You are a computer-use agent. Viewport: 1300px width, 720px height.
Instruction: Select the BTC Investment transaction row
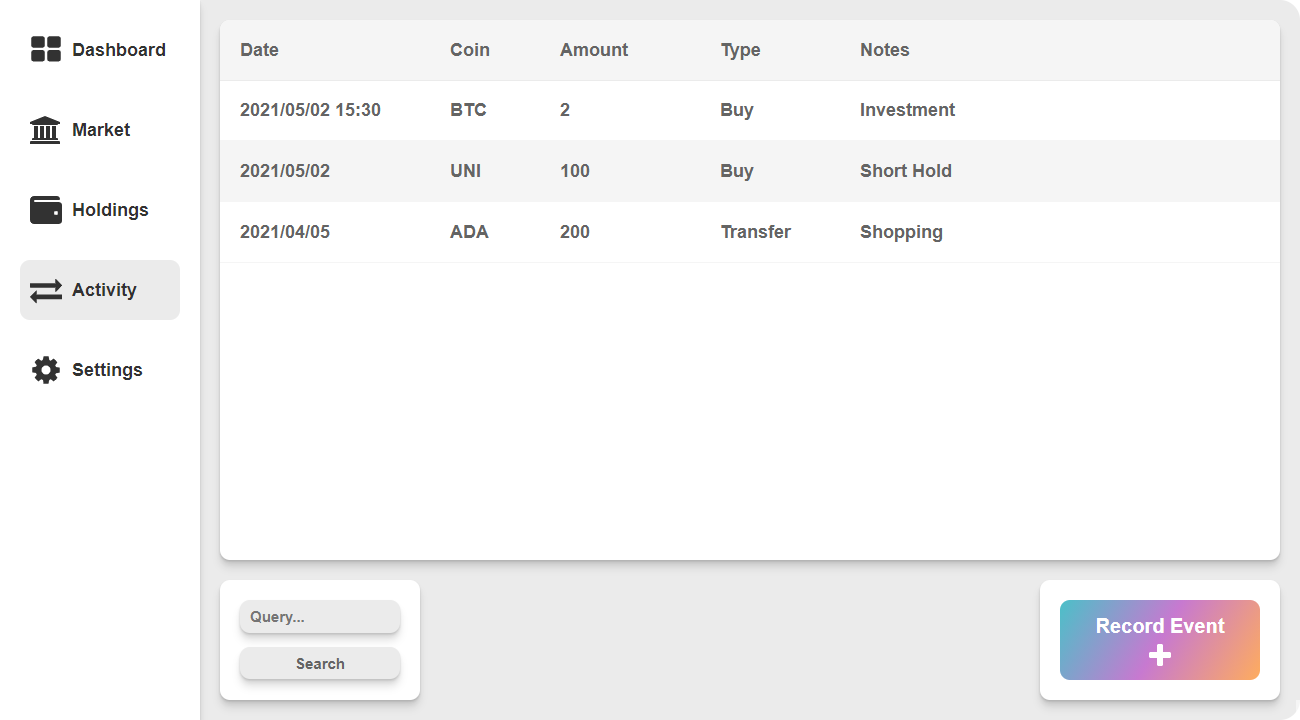click(x=750, y=110)
